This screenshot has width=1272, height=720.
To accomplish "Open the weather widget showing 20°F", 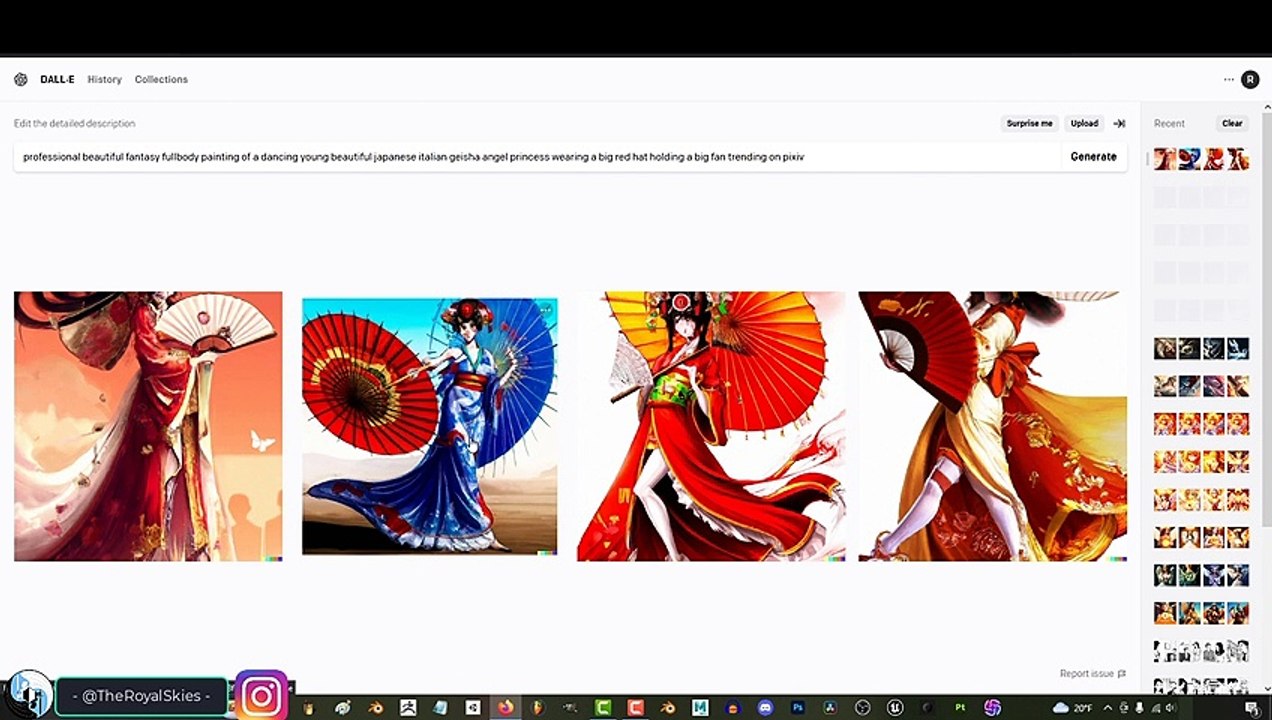I will (1072, 708).
